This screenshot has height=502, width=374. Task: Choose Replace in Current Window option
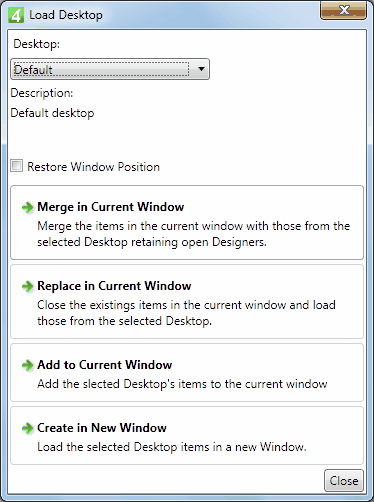tap(187, 302)
